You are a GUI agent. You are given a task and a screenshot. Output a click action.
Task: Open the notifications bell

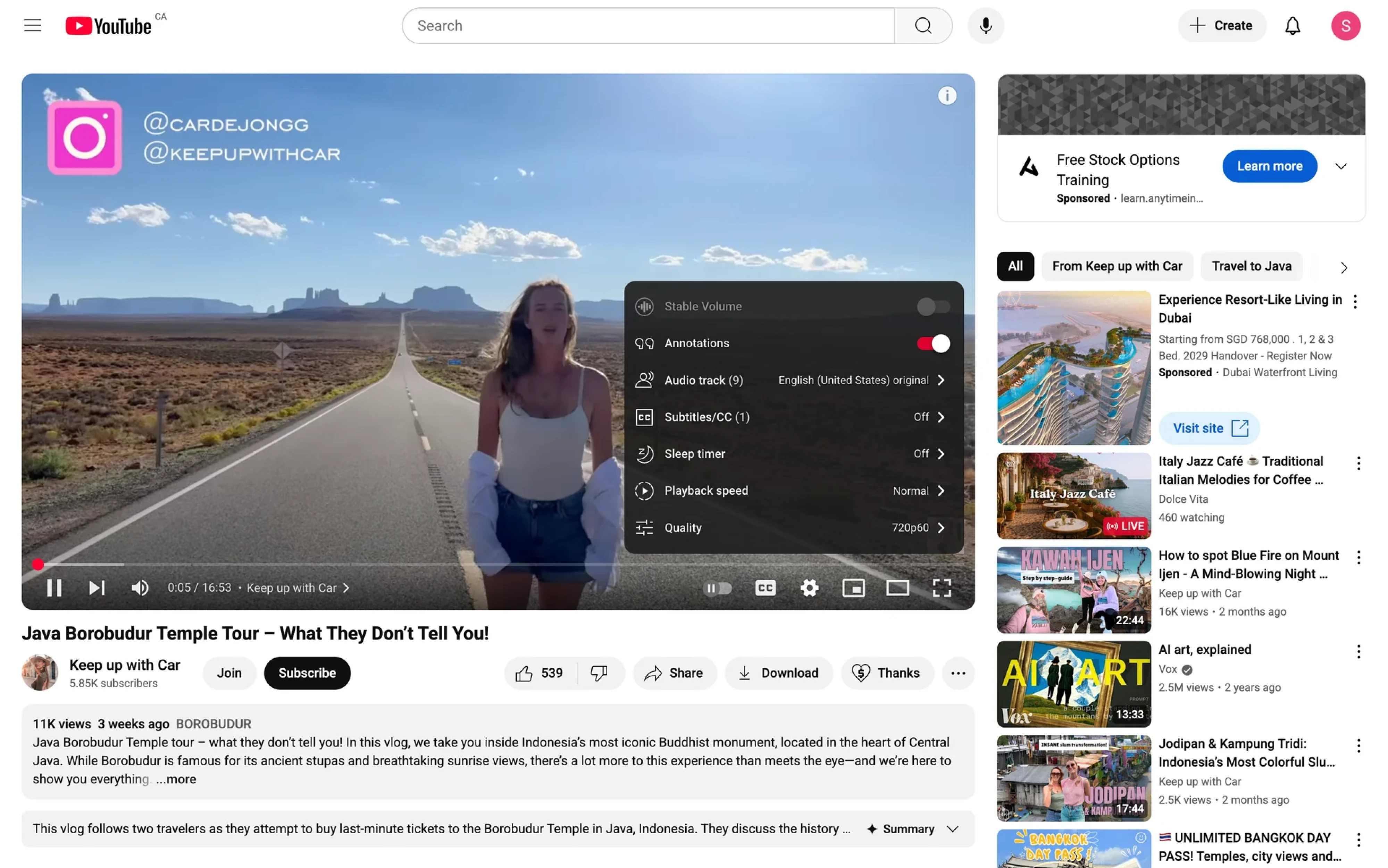[1292, 25]
